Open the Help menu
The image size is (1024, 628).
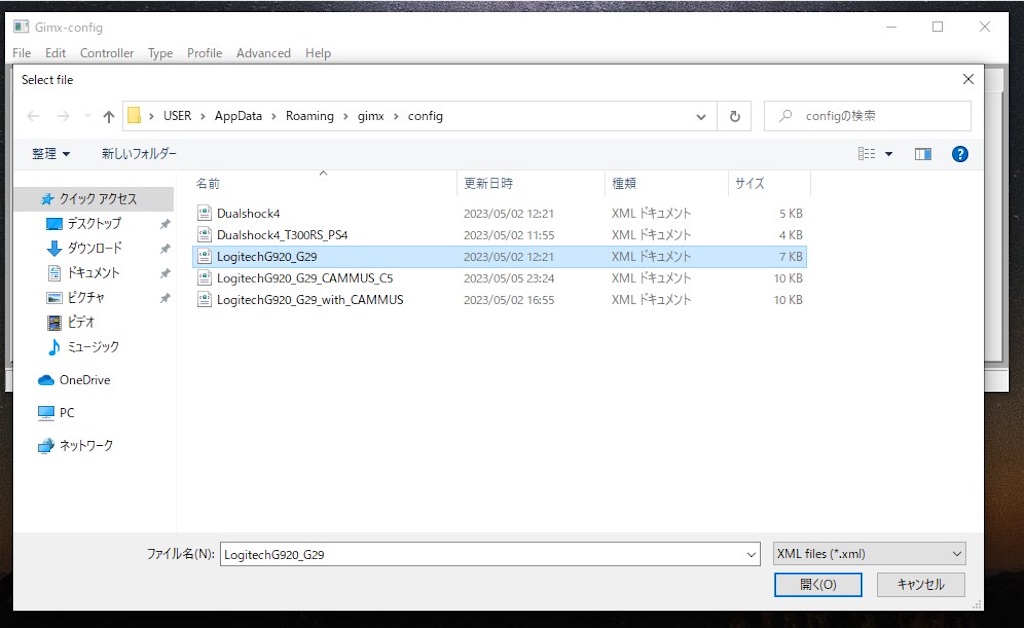click(x=318, y=53)
